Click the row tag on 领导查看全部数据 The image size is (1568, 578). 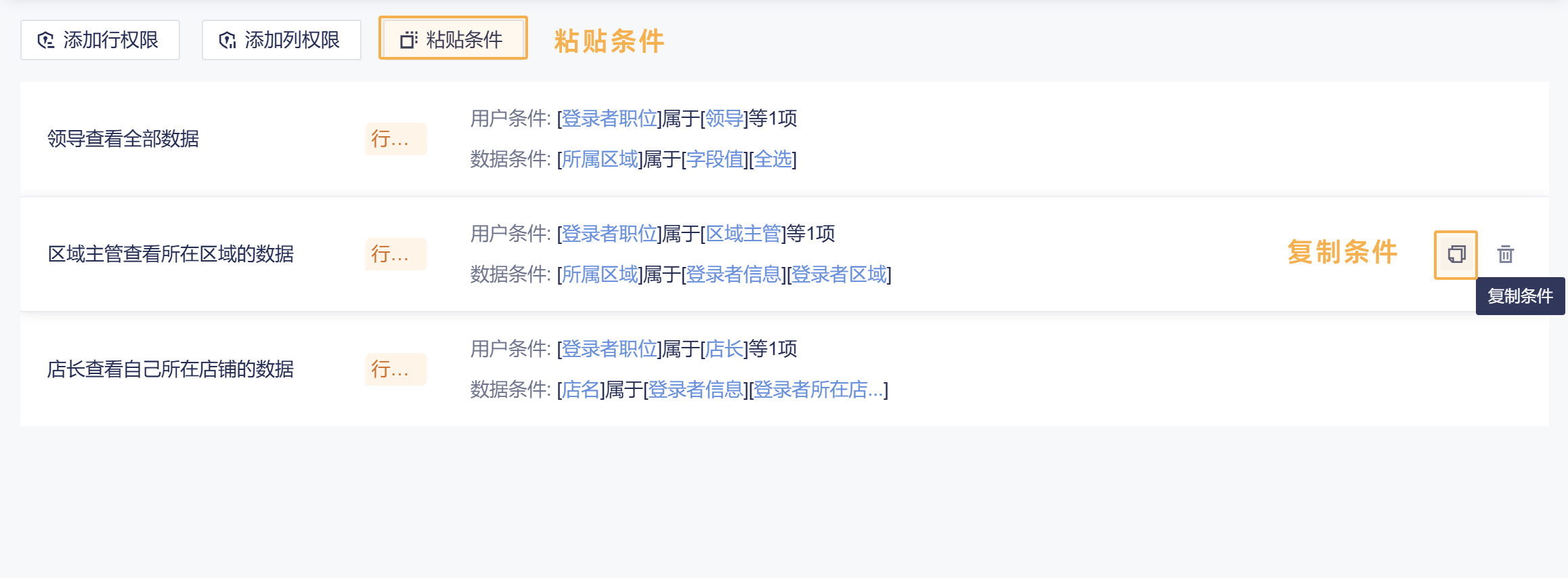coord(395,139)
